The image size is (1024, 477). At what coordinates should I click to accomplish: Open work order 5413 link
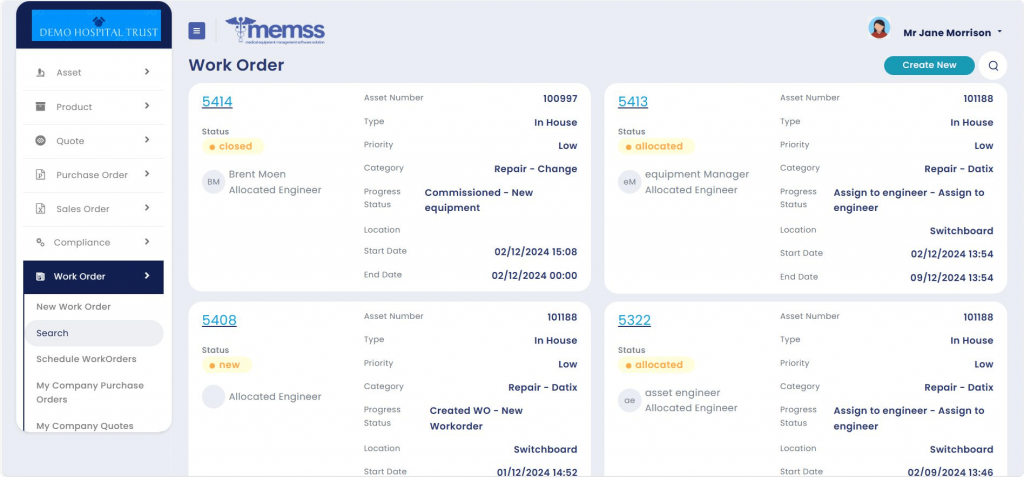(633, 102)
